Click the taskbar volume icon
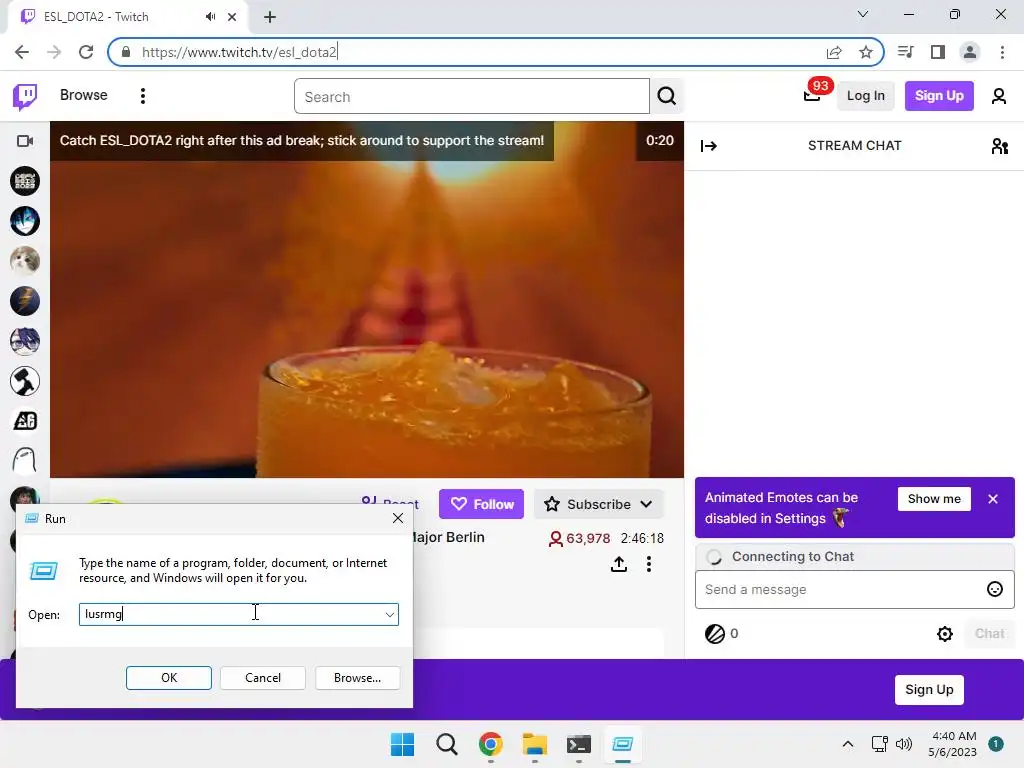This screenshot has height=768, width=1024. [904, 744]
